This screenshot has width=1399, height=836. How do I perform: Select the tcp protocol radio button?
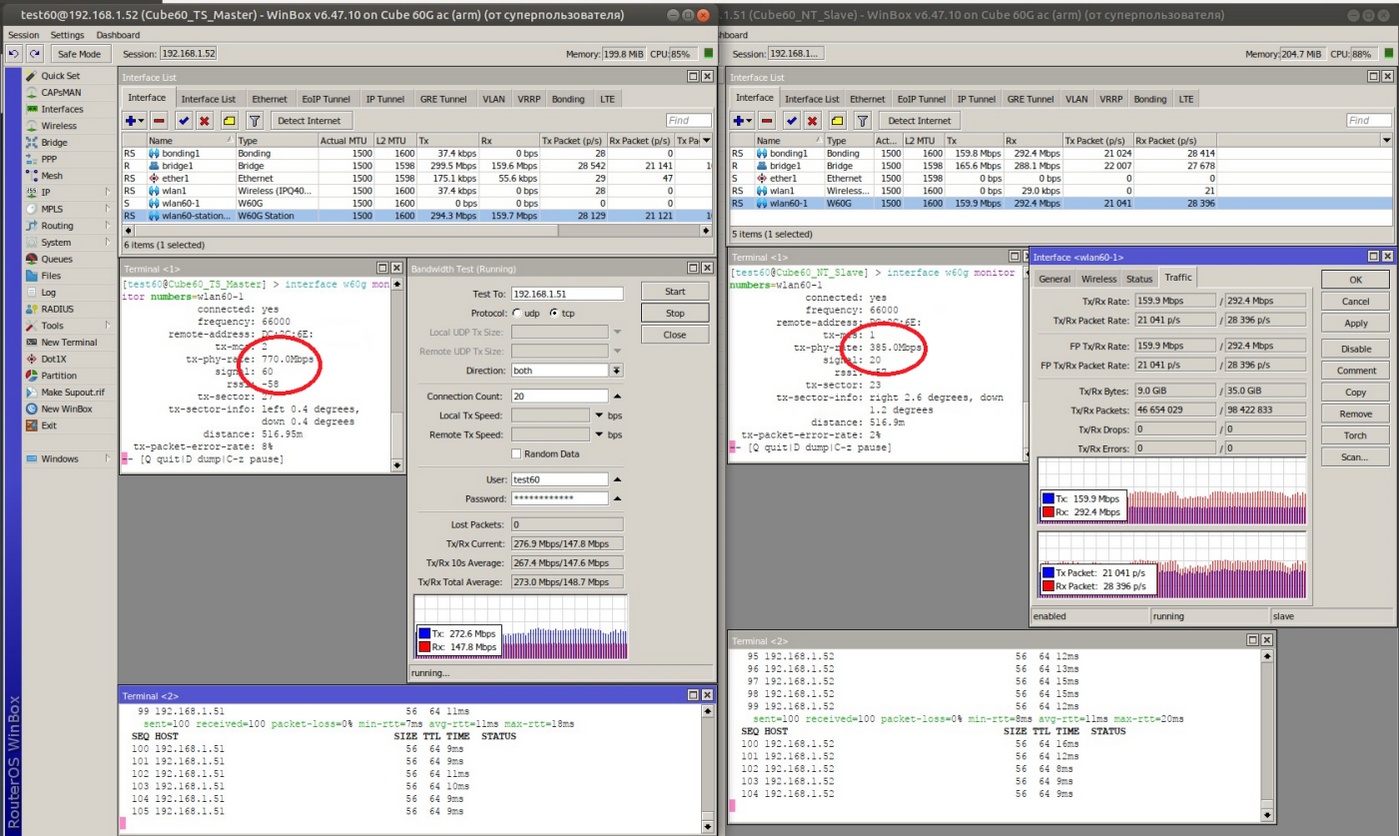[553, 312]
